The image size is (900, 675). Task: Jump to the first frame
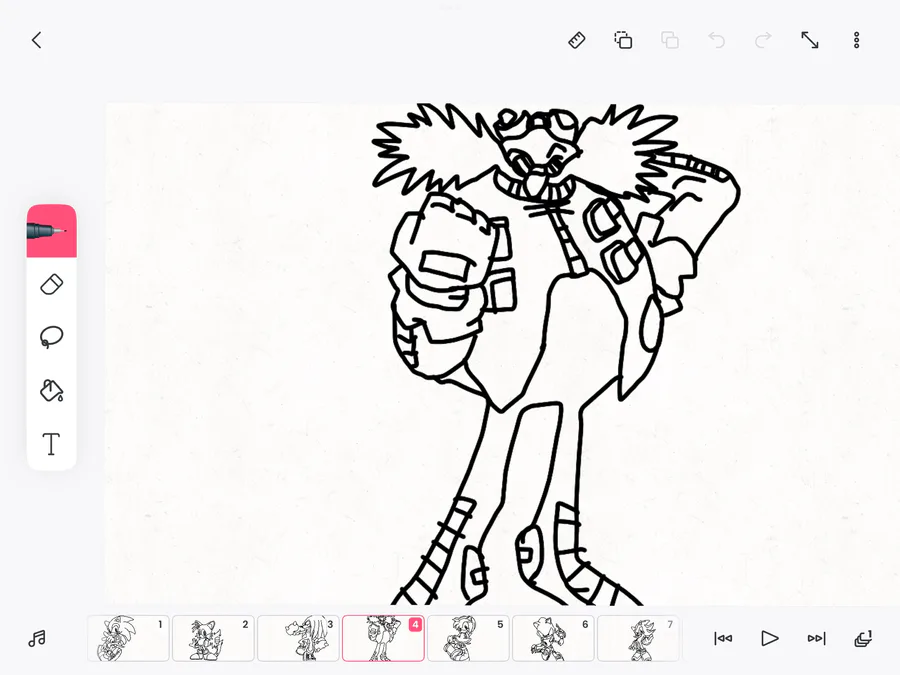pyautogui.click(x=723, y=638)
